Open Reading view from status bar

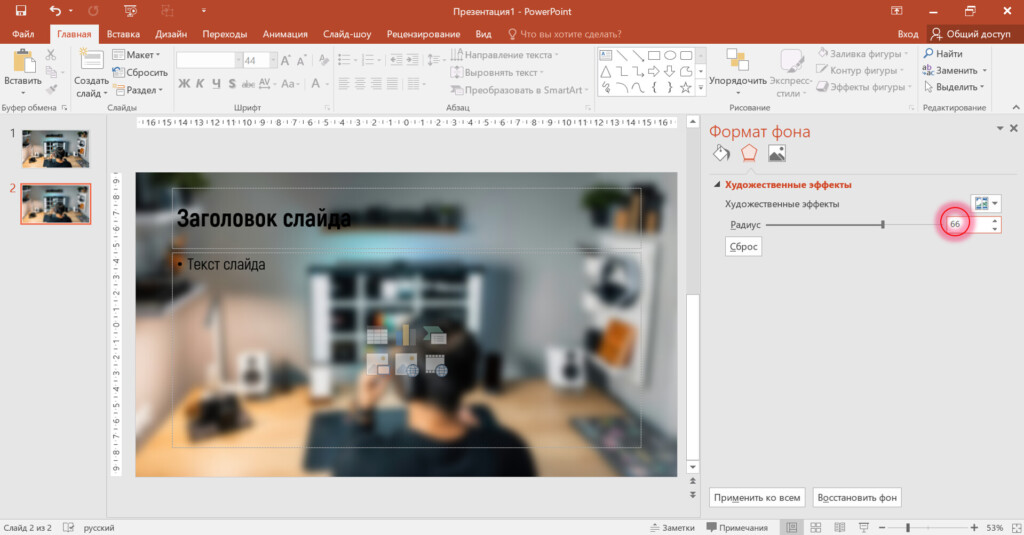(x=839, y=527)
